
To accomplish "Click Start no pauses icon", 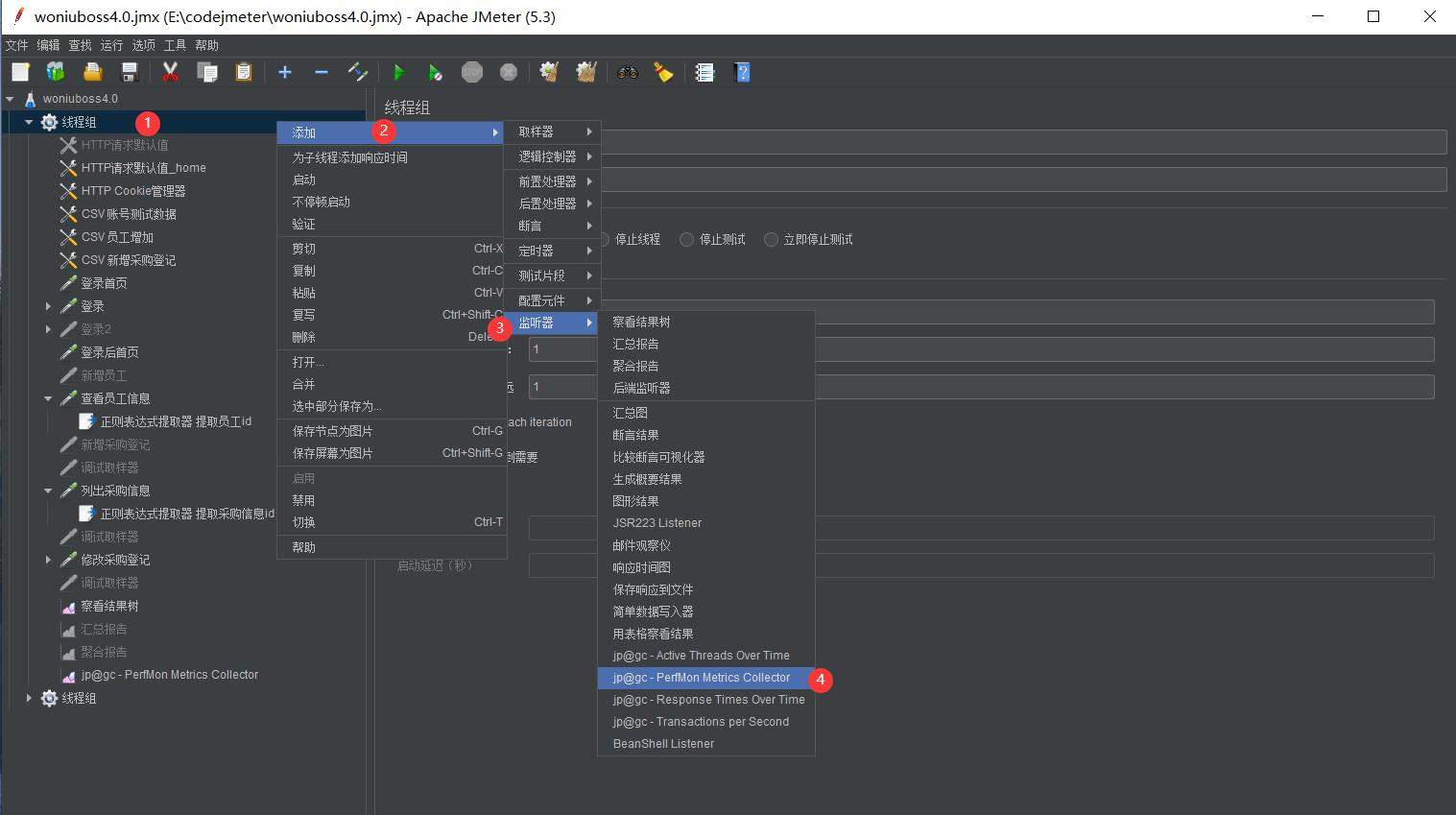I will (x=435, y=72).
